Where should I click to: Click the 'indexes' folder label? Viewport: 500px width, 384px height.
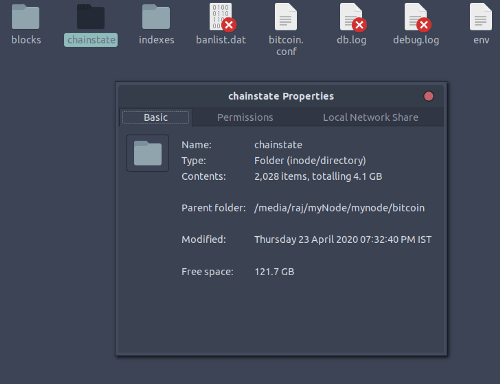tap(156, 40)
